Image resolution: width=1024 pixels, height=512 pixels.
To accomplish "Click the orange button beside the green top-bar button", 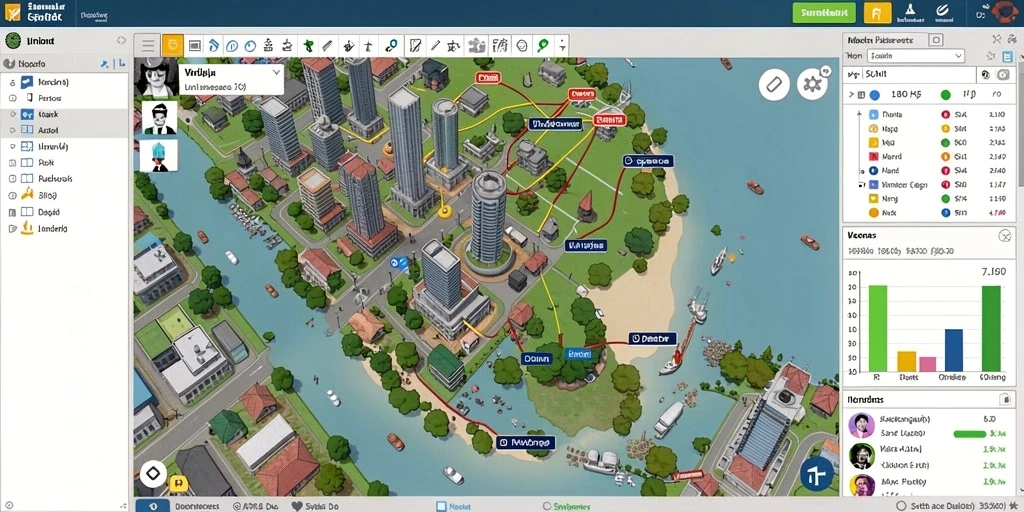I will point(877,12).
